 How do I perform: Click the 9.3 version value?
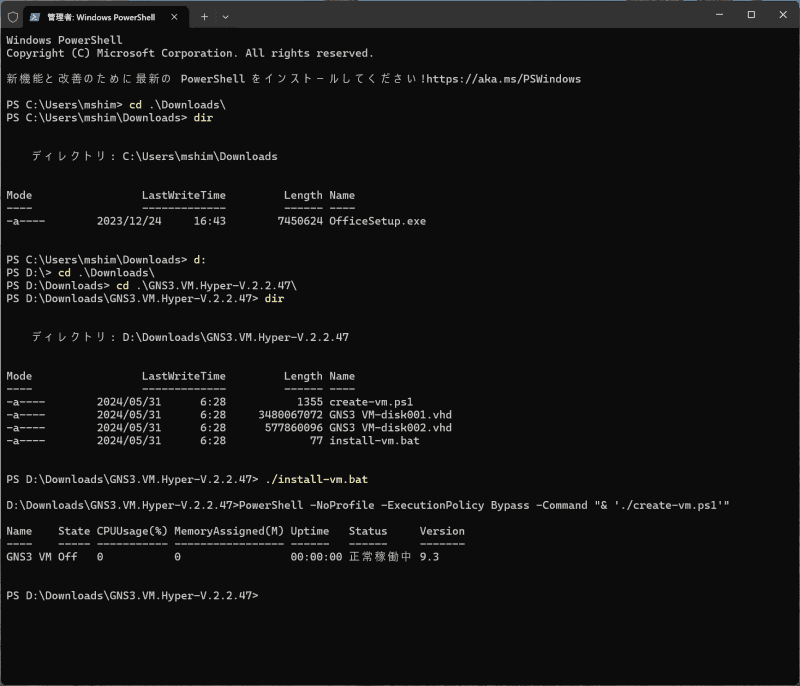[x=429, y=556]
